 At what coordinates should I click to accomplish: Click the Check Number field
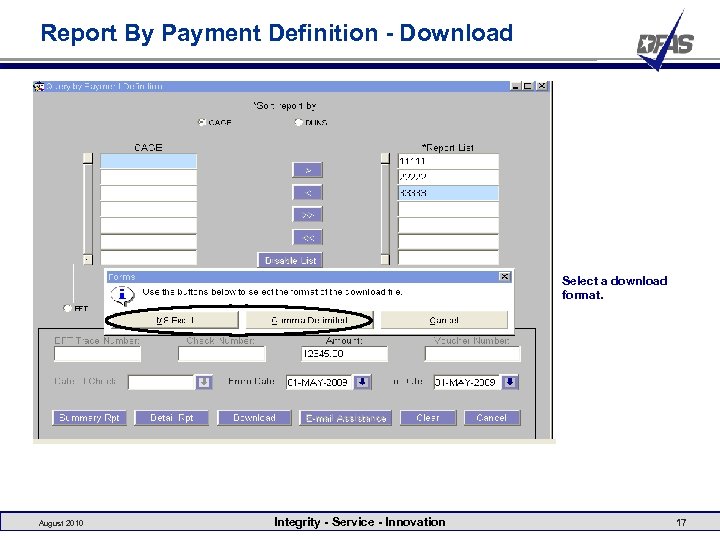point(222,354)
